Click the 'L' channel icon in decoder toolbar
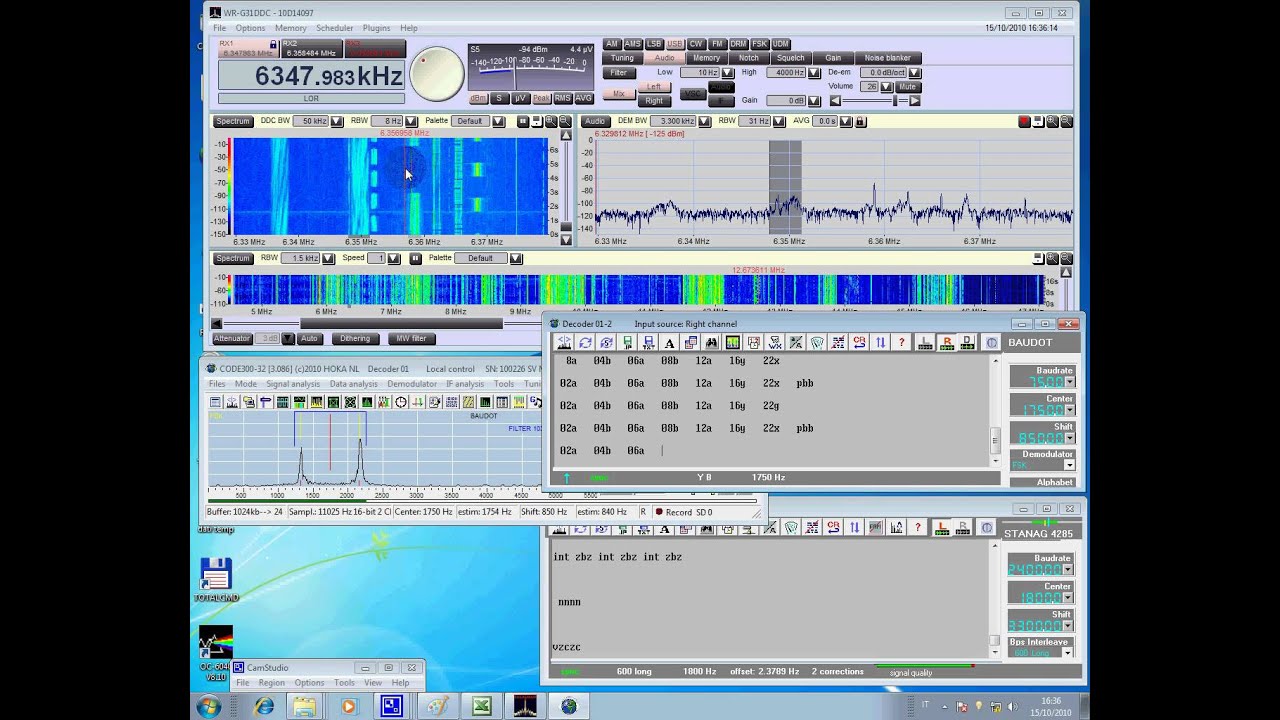Viewport: 1280px width, 720px height. (925, 342)
